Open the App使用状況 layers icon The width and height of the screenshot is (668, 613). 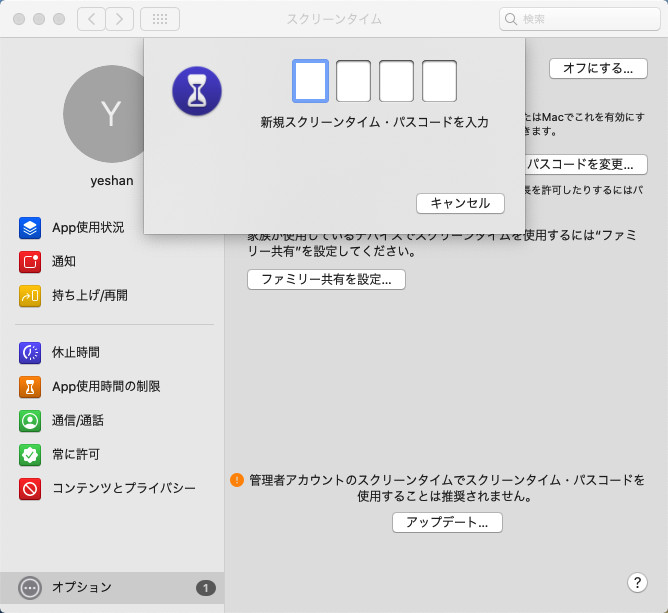pyautogui.click(x=30, y=228)
